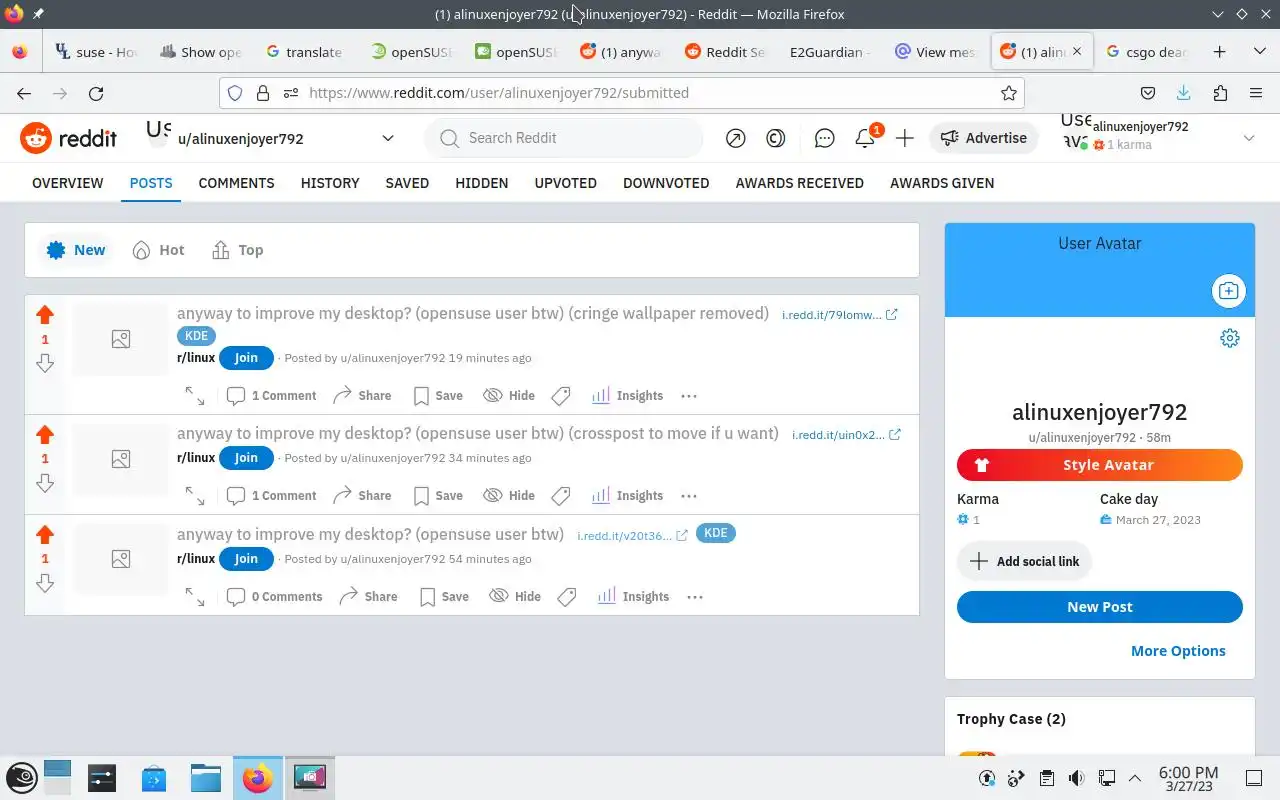Switch to the SAVED tab

407,183
